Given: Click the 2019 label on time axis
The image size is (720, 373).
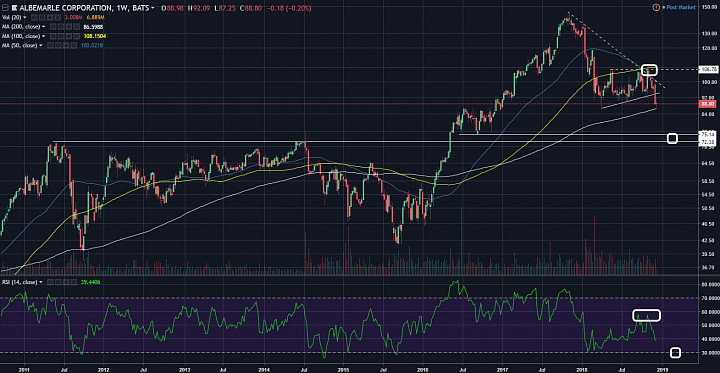Looking at the screenshot, I should 662,368.
